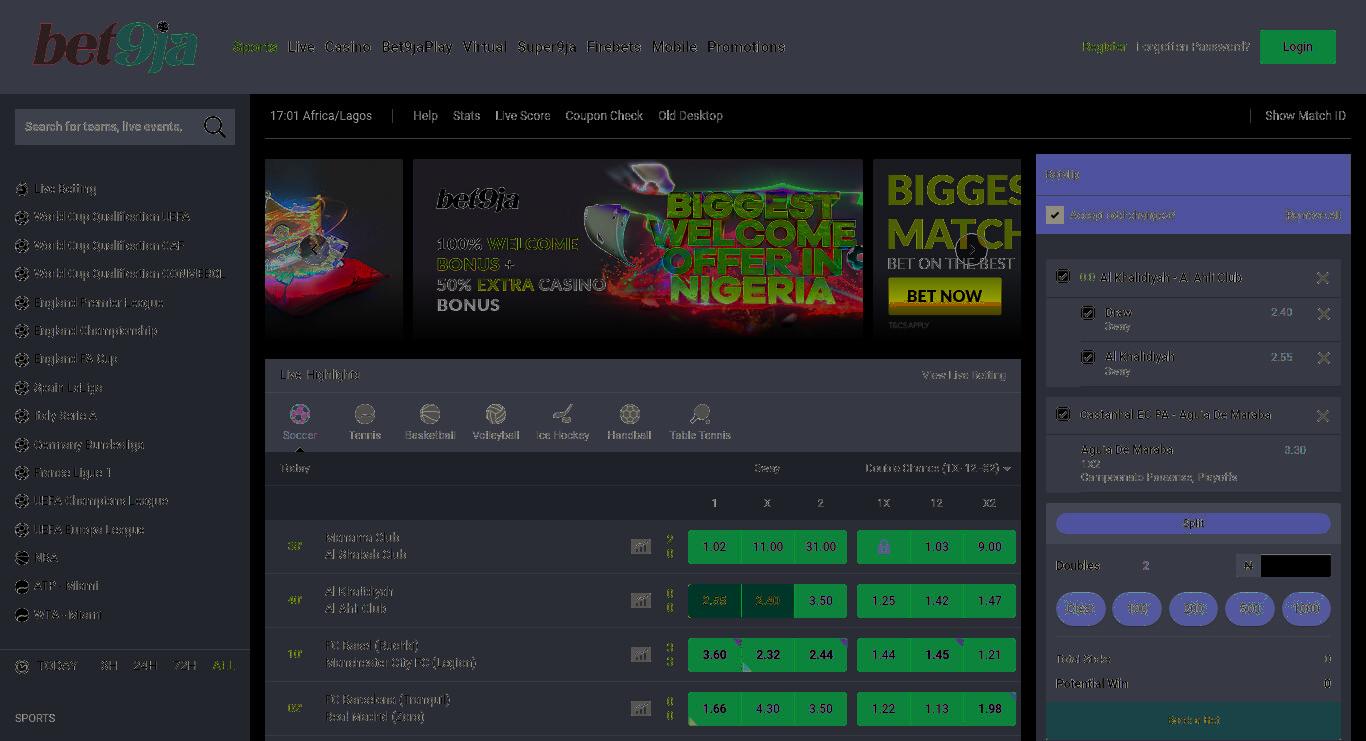The height and width of the screenshot is (741, 1366).
Task: Open UEFA Champions League in sidebar
Action: tap(100, 500)
